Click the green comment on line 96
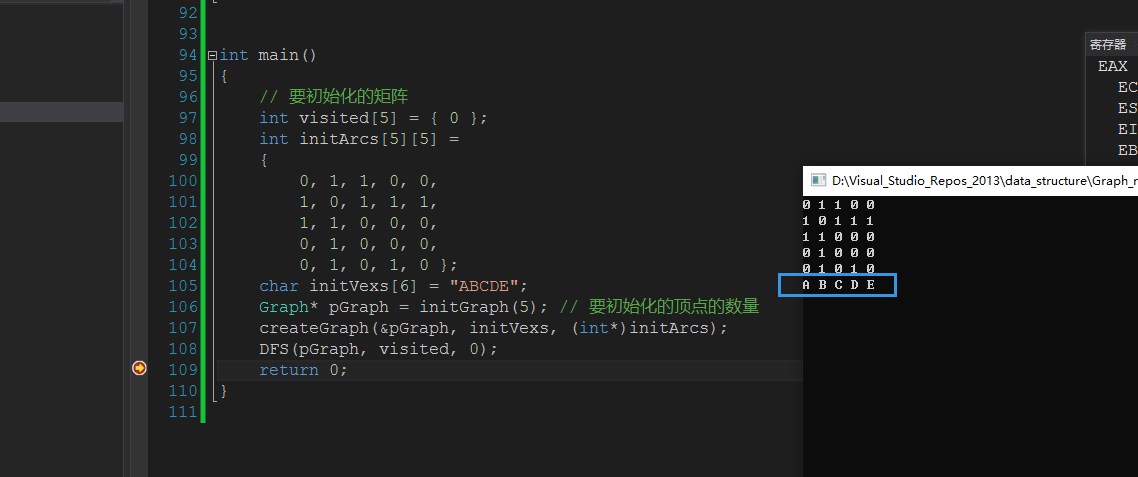This screenshot has height=477, width=1138. pyautogui.click(x=333, y=97)
